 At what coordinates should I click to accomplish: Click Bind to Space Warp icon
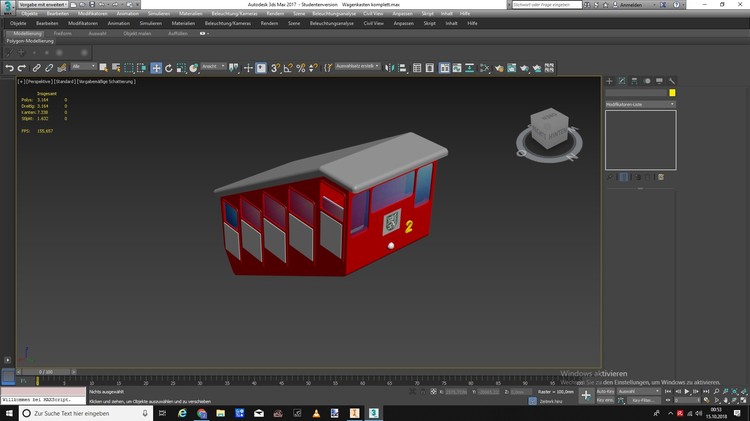point(62,68)
